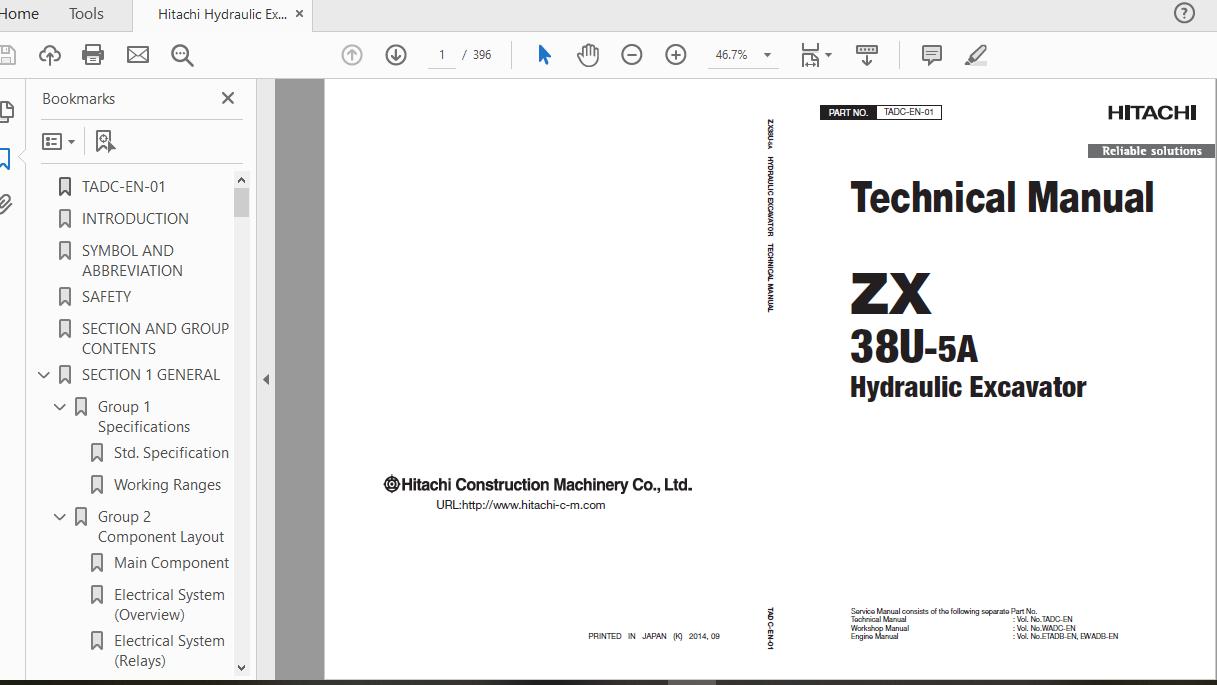
Task: Close the Bookmarks panel
Action: (x=228, y=98)
